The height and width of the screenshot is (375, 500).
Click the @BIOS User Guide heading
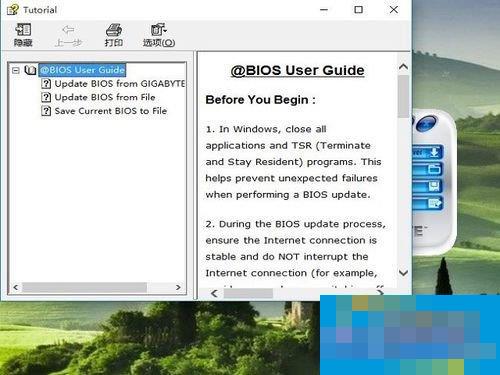297,70
